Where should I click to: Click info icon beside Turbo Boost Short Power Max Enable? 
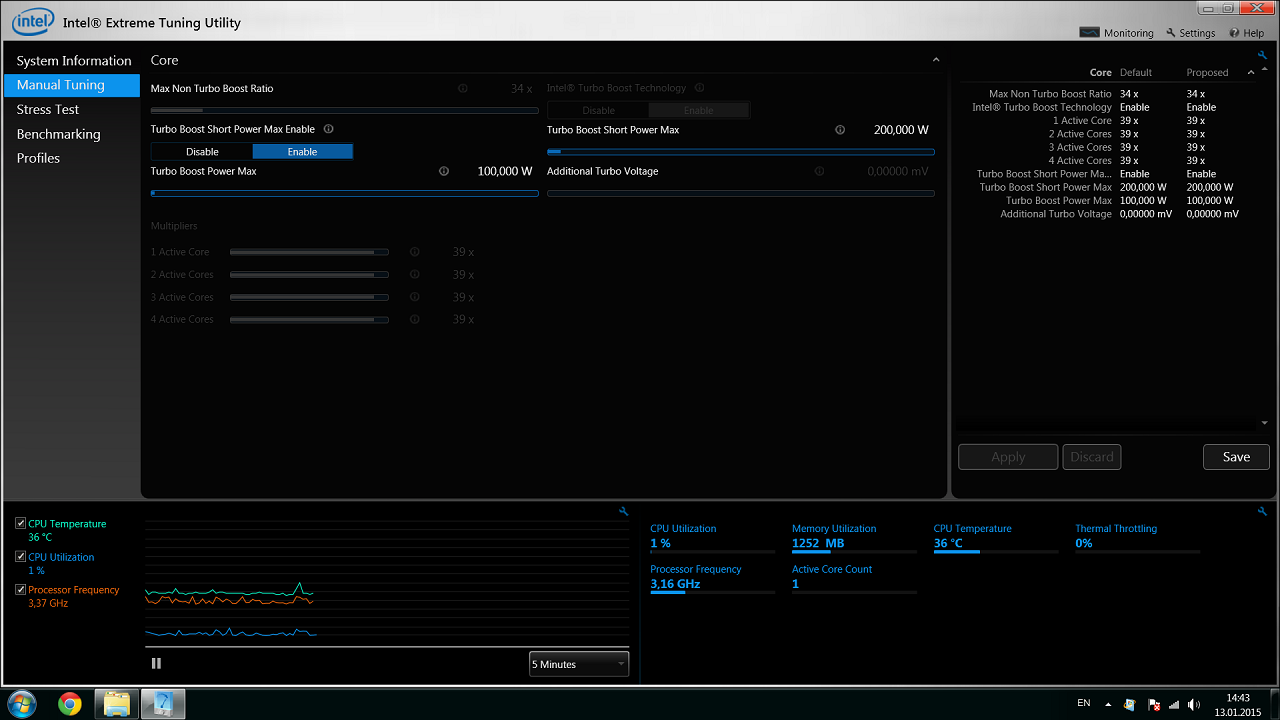coord(329,129)
